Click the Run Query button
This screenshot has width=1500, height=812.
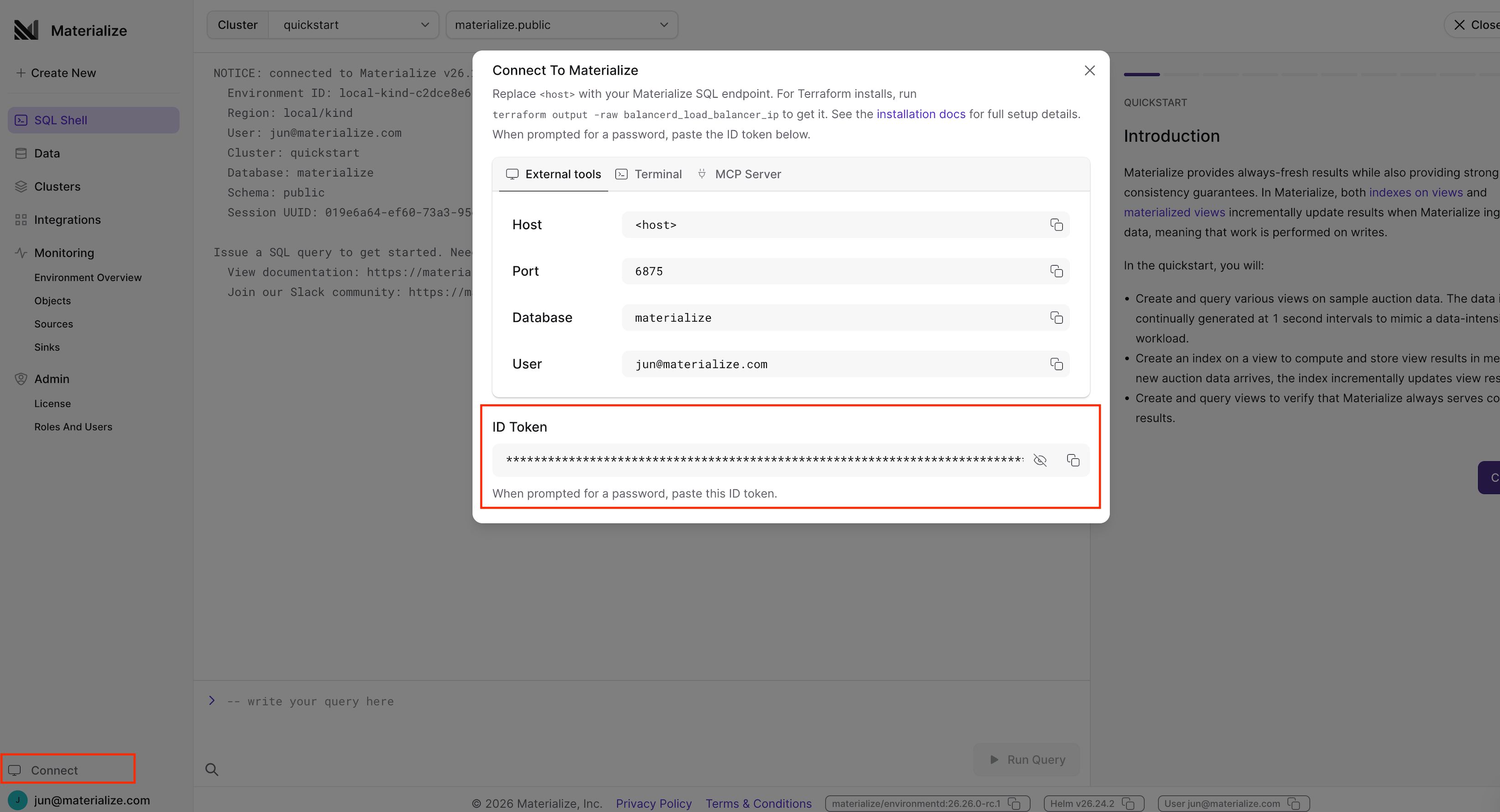click(x=1027, y=760)
